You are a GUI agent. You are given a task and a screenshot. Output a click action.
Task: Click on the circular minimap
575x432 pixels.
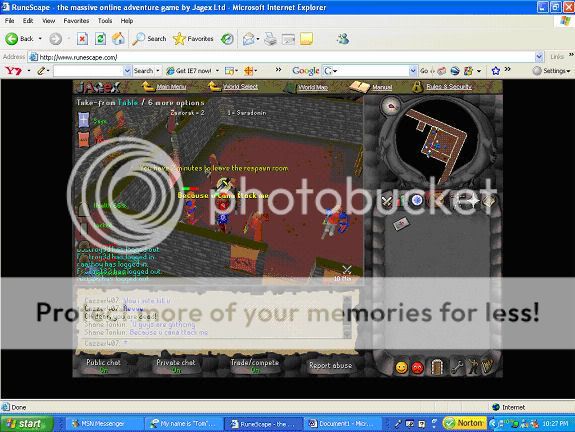click(x=437, y=143)
